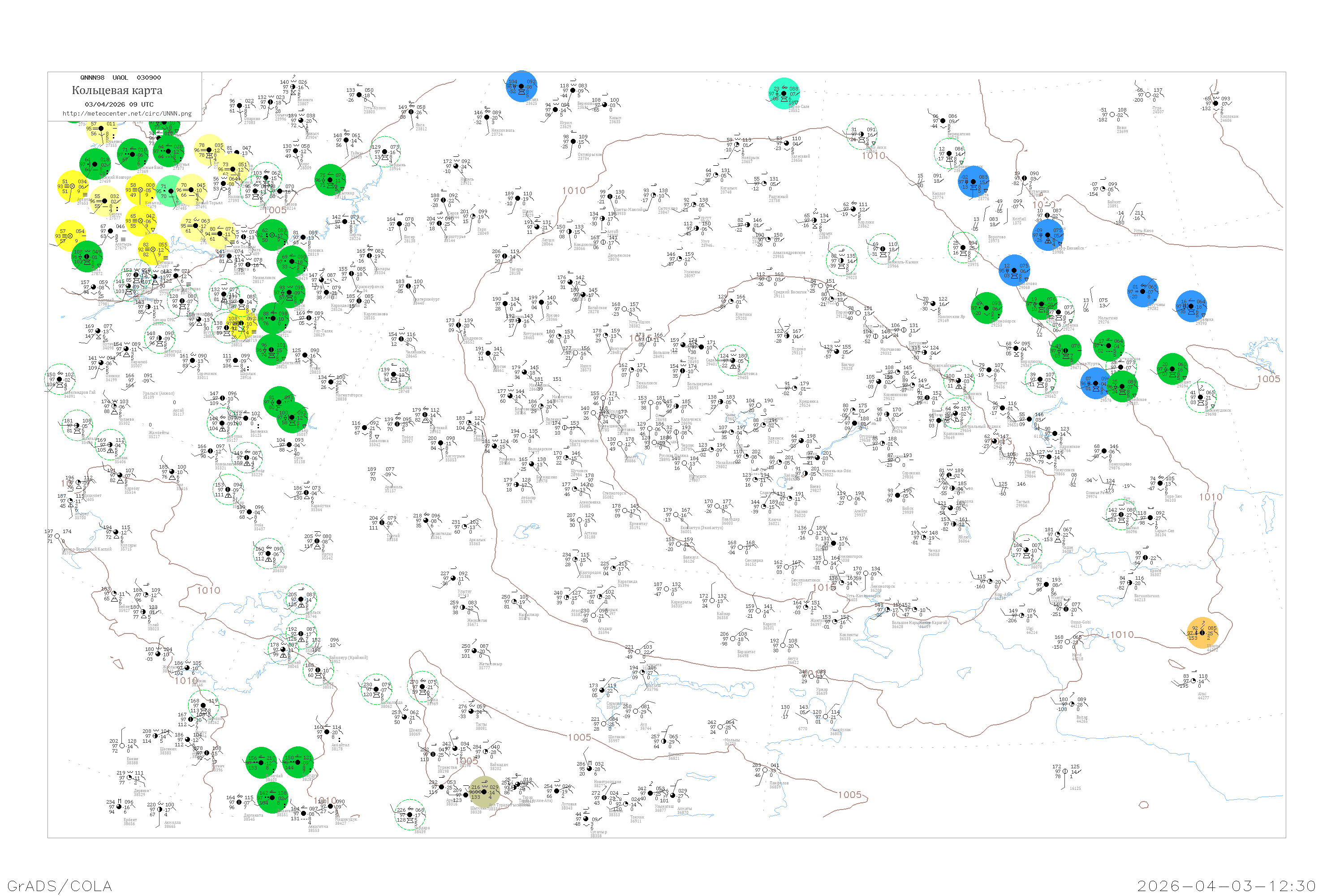1344x896 pixels.
Task: Open the meteocenter.net UNNN.png URL
Action: (127, 113)
